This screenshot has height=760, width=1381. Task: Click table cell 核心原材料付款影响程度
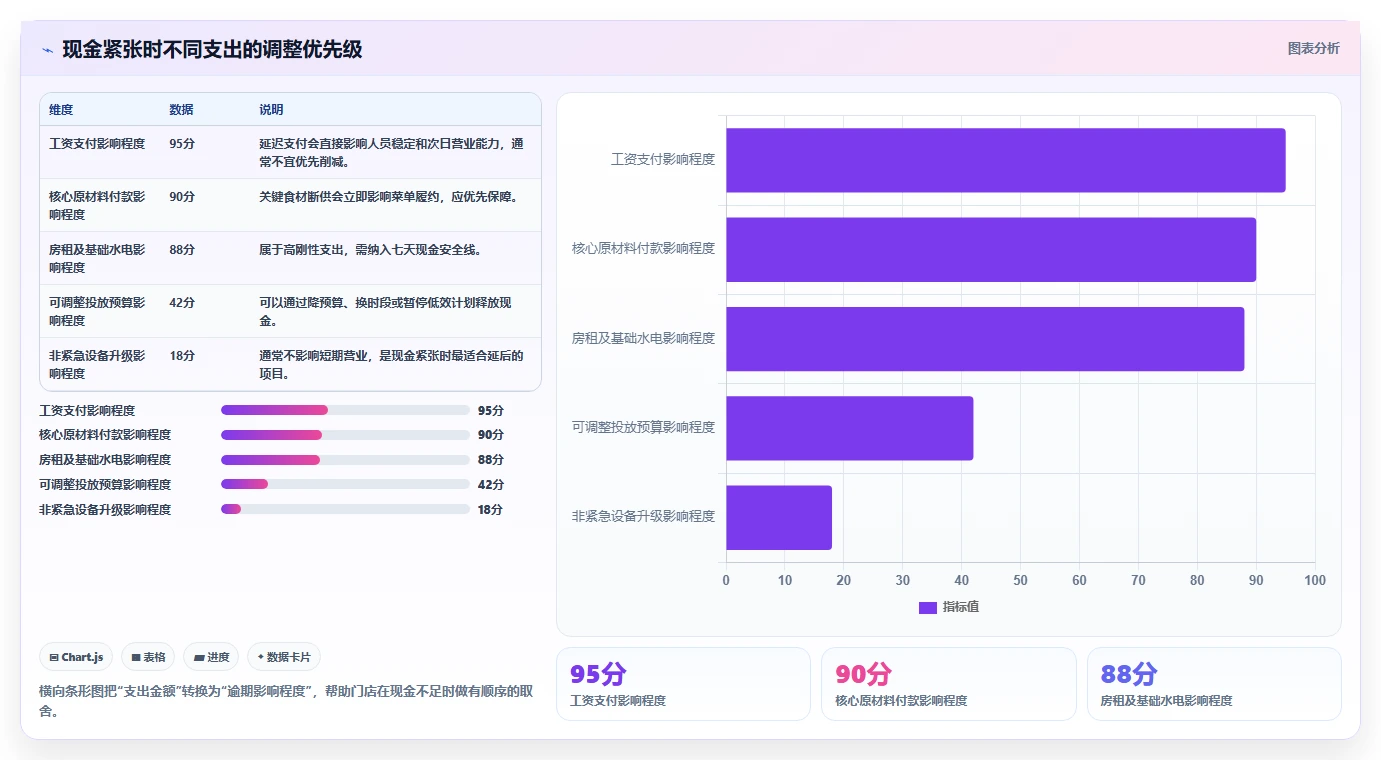click(x=97, y=206)
